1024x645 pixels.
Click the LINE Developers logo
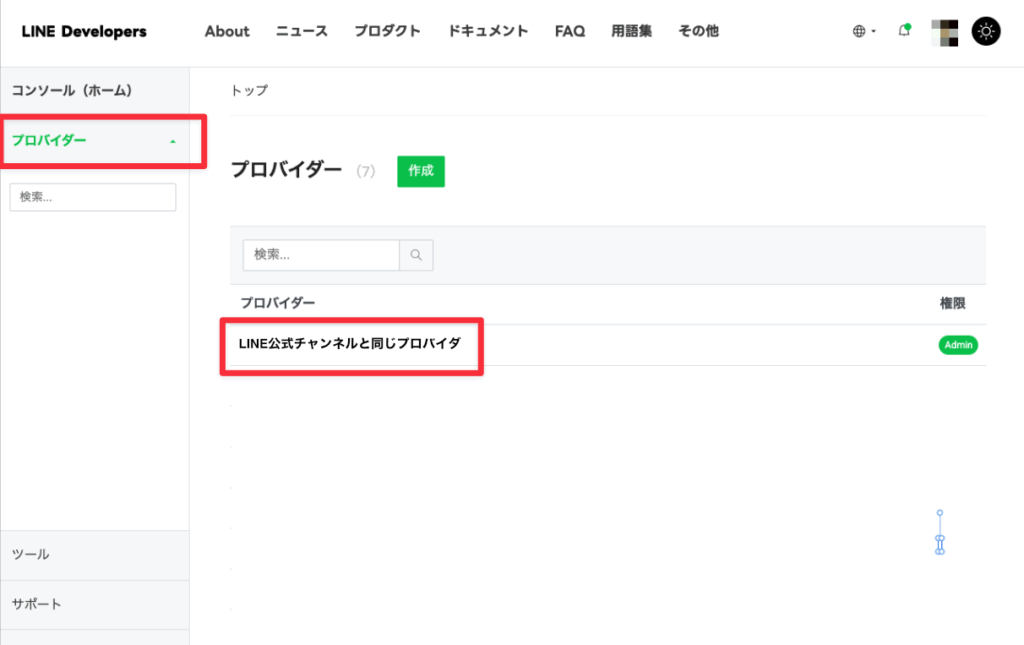click(84, 32)
